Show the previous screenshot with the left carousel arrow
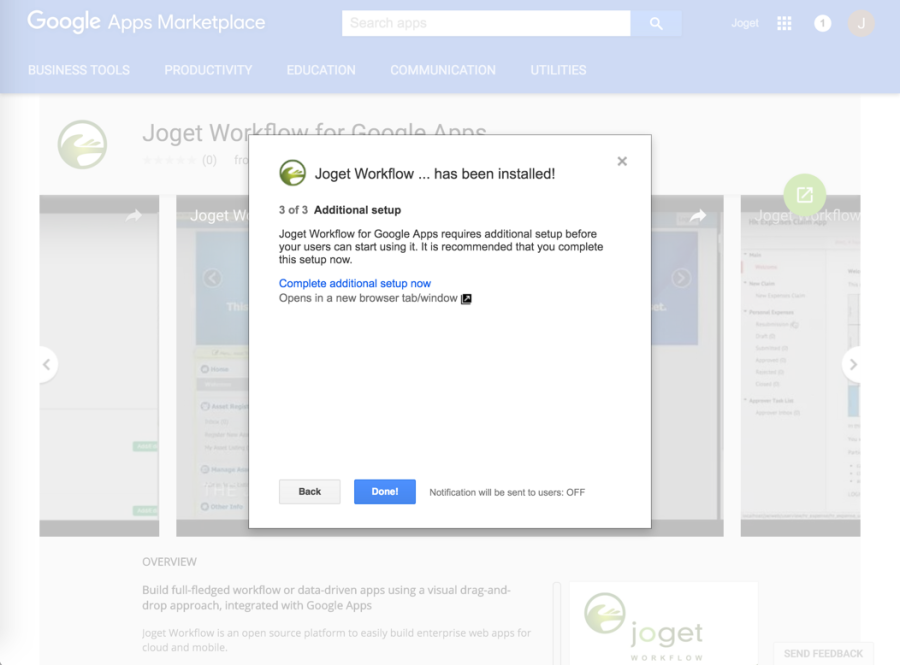900x665 pixels. (x=47, y=364)
